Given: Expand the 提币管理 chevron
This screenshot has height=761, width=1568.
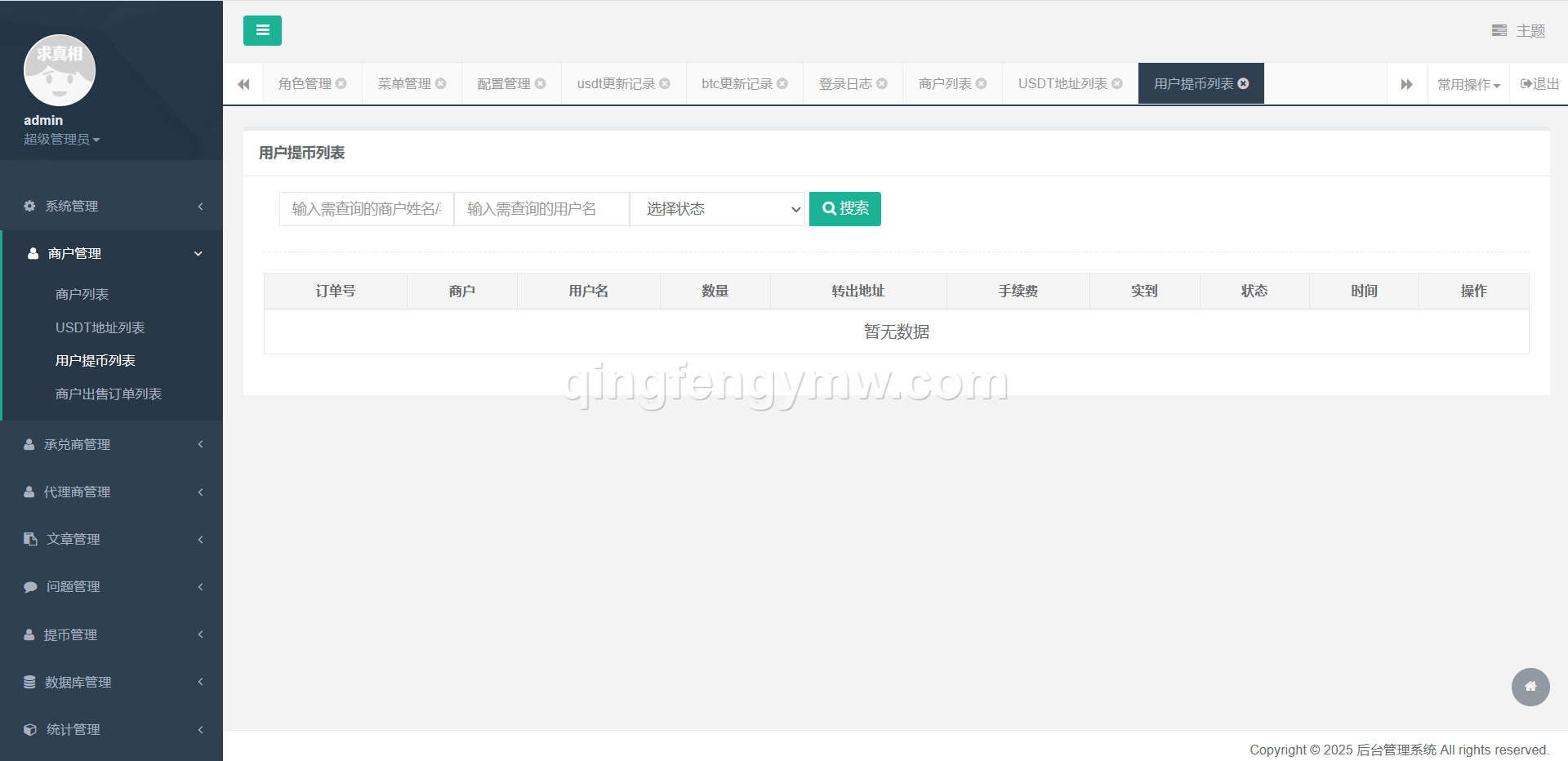Looking at the screenshot, I should 200,634.
